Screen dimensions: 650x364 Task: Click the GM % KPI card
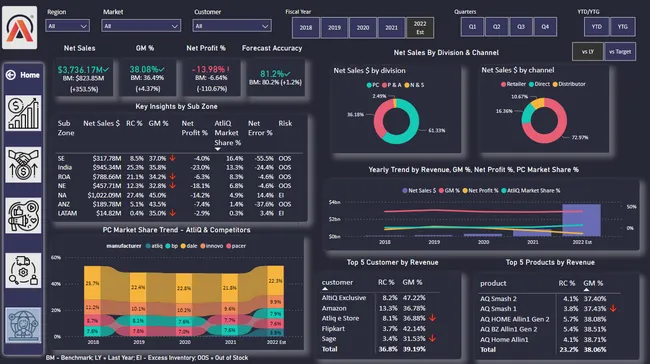[x=148, y=78]
